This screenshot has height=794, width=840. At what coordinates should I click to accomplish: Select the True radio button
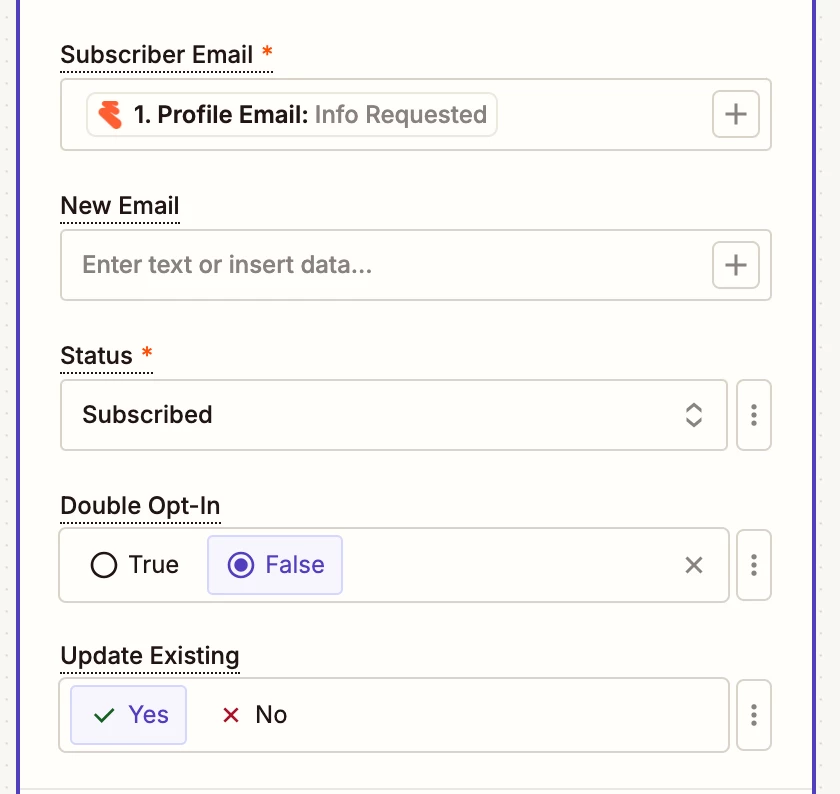tap(104, 565)
